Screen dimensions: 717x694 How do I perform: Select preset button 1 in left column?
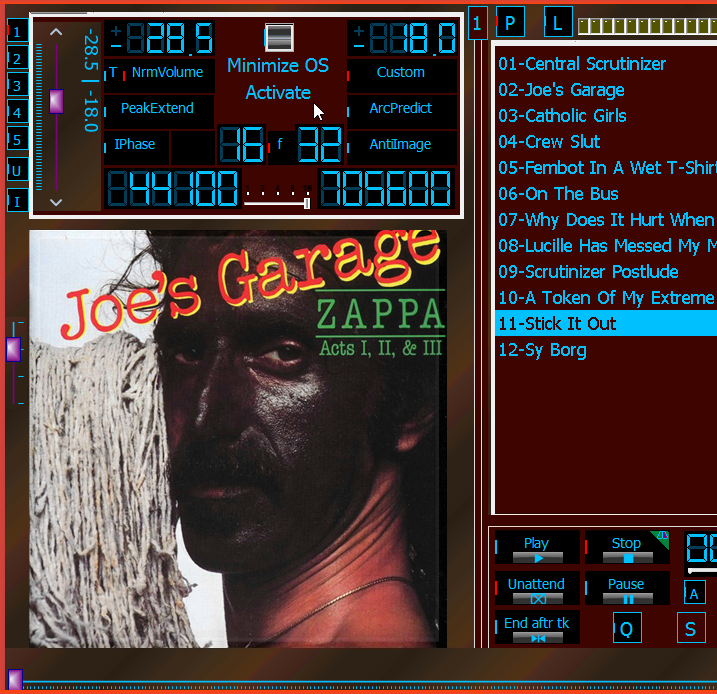17,32
